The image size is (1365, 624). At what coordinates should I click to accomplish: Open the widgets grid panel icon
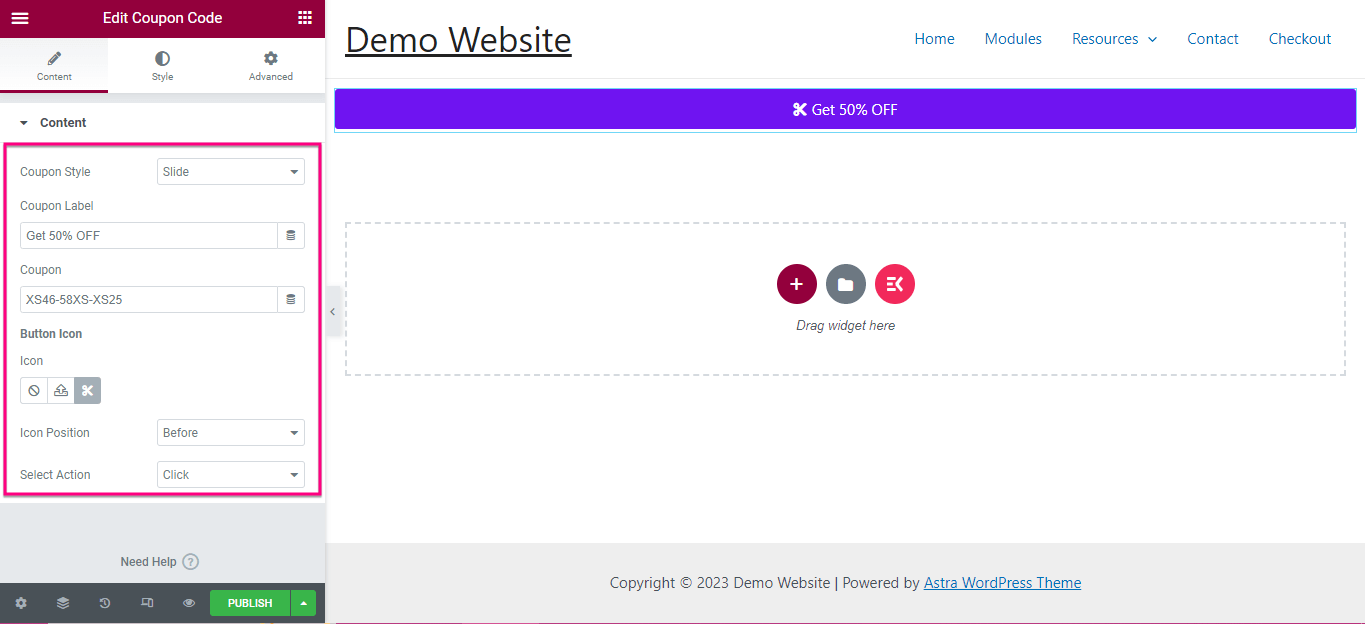[305, 18]
